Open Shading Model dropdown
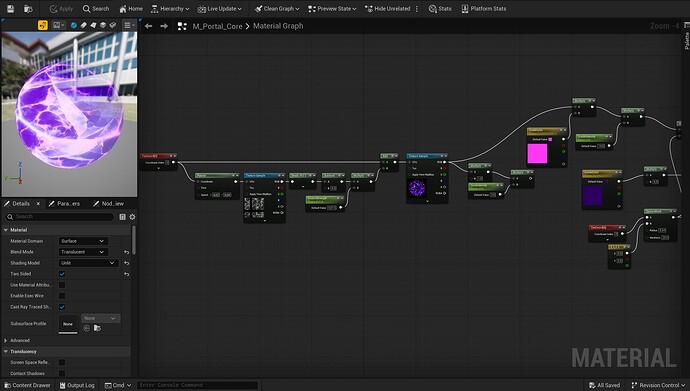 click(x=88, y=263)
